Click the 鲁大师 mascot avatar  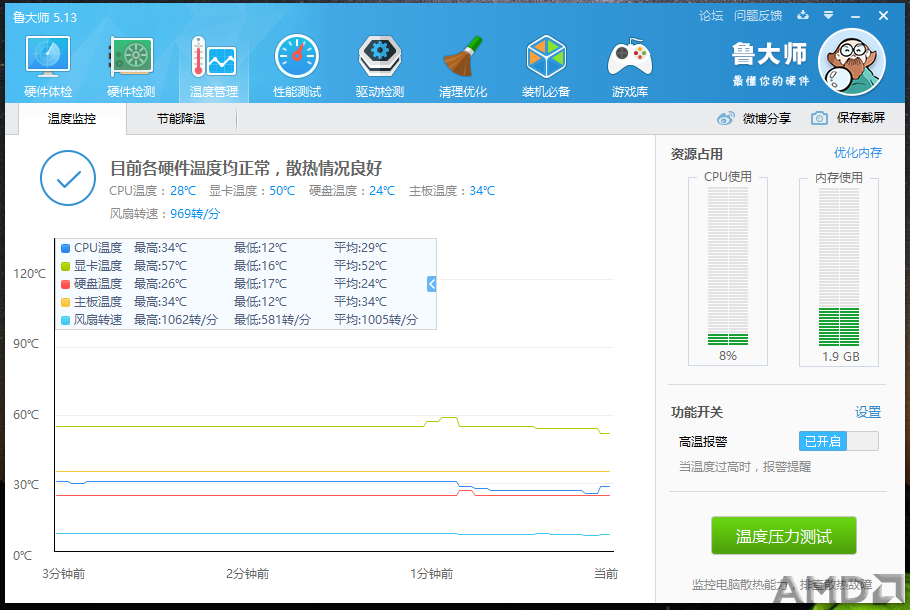[x=851, y=62]
